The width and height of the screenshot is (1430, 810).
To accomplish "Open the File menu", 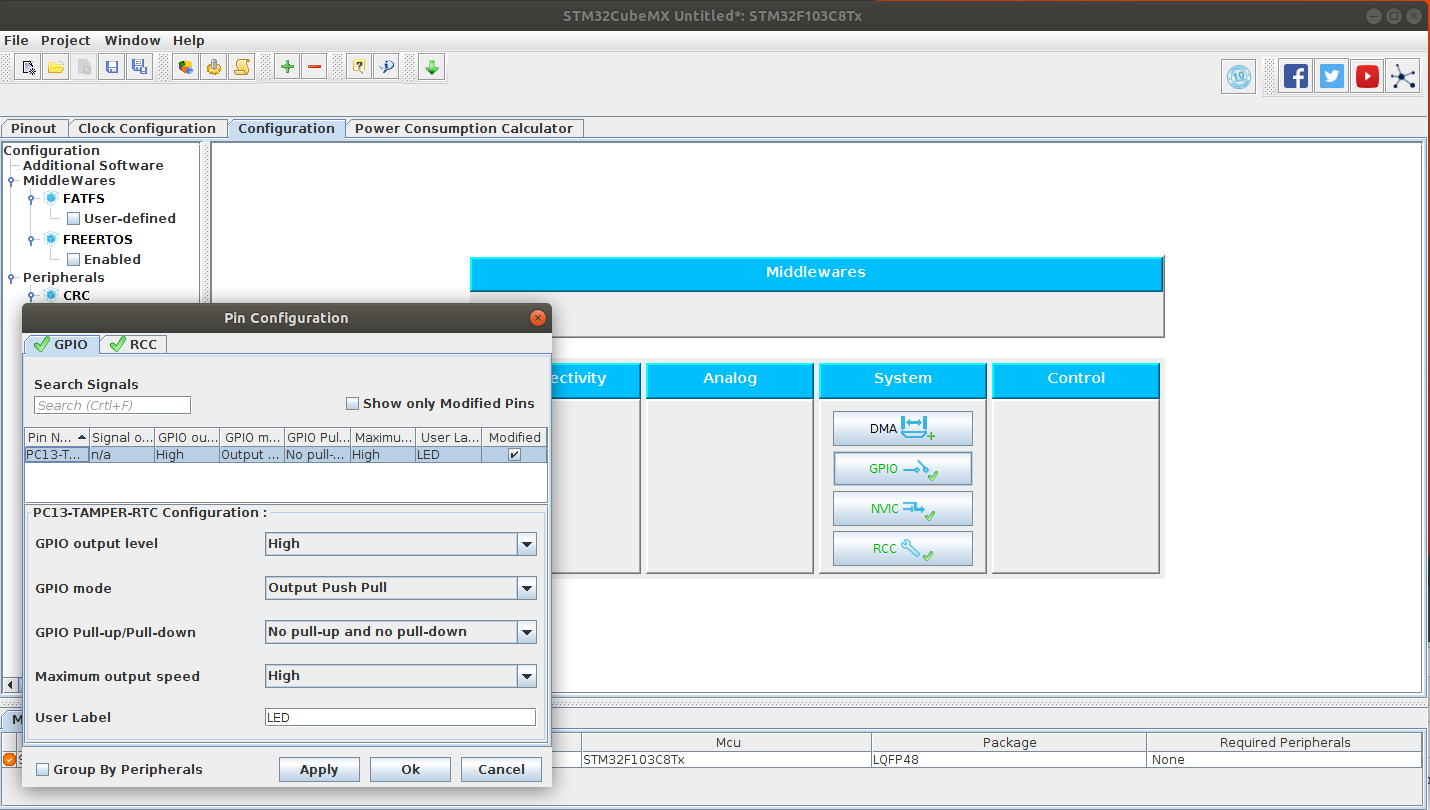I will [x=16, y=40].
